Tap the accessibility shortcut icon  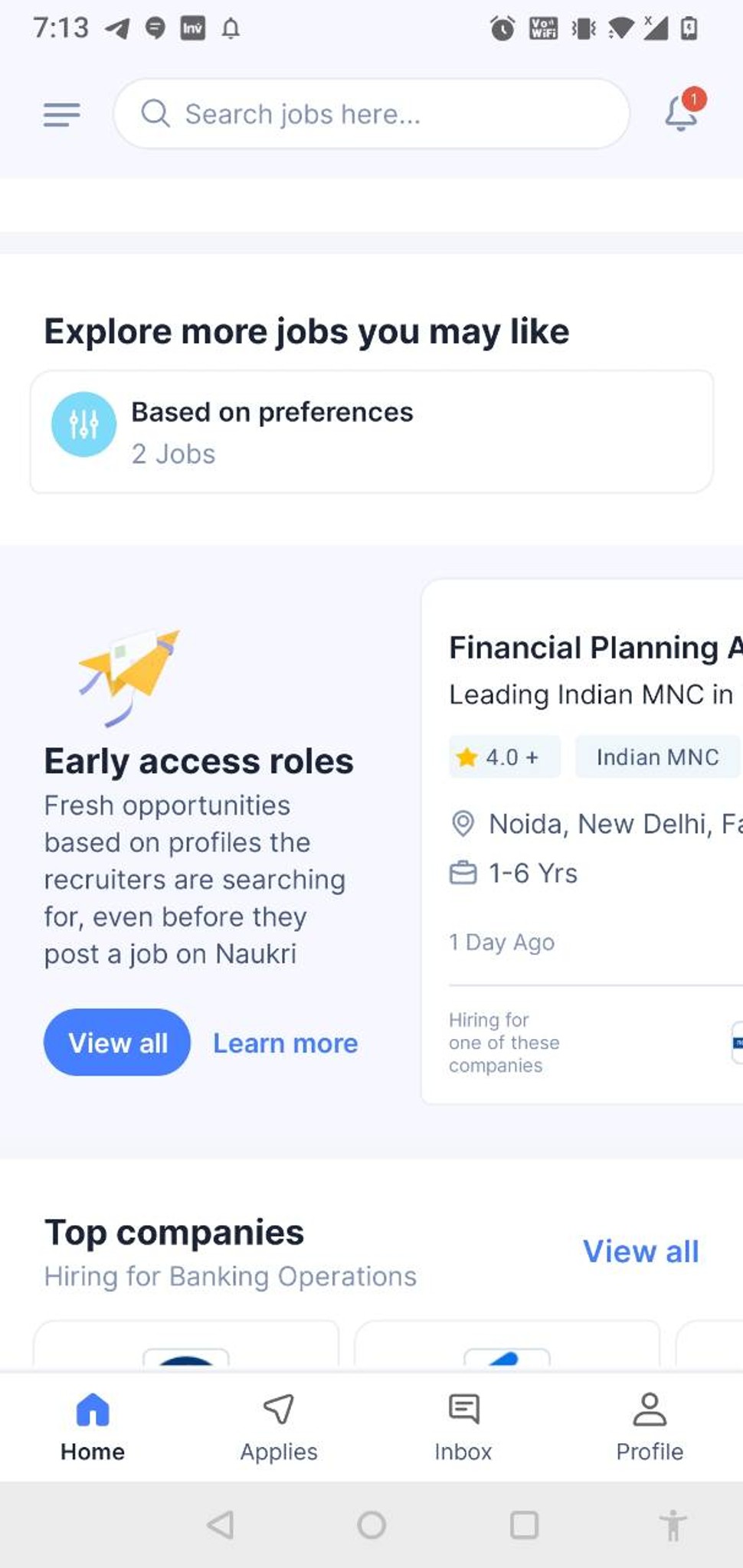(x=673, y=1524)
